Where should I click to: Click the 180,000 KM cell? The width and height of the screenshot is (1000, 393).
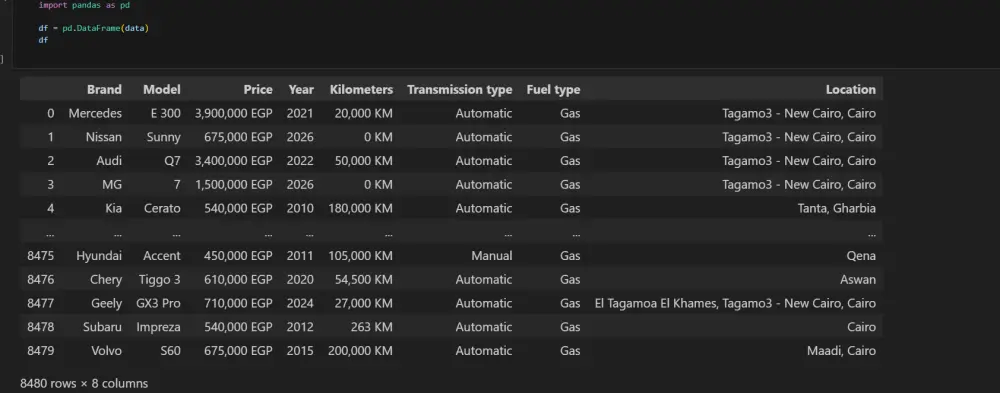[360, 209]
